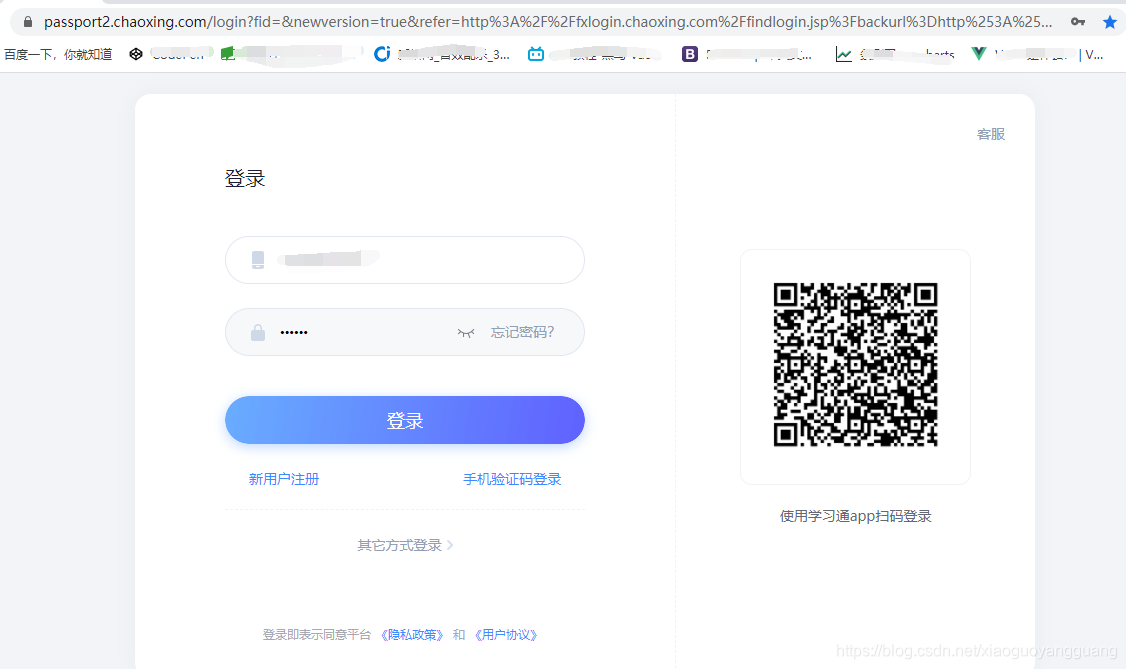Click the URL address bar text
The width and height of the screenshot is (1126, 669).
[548, 22]
